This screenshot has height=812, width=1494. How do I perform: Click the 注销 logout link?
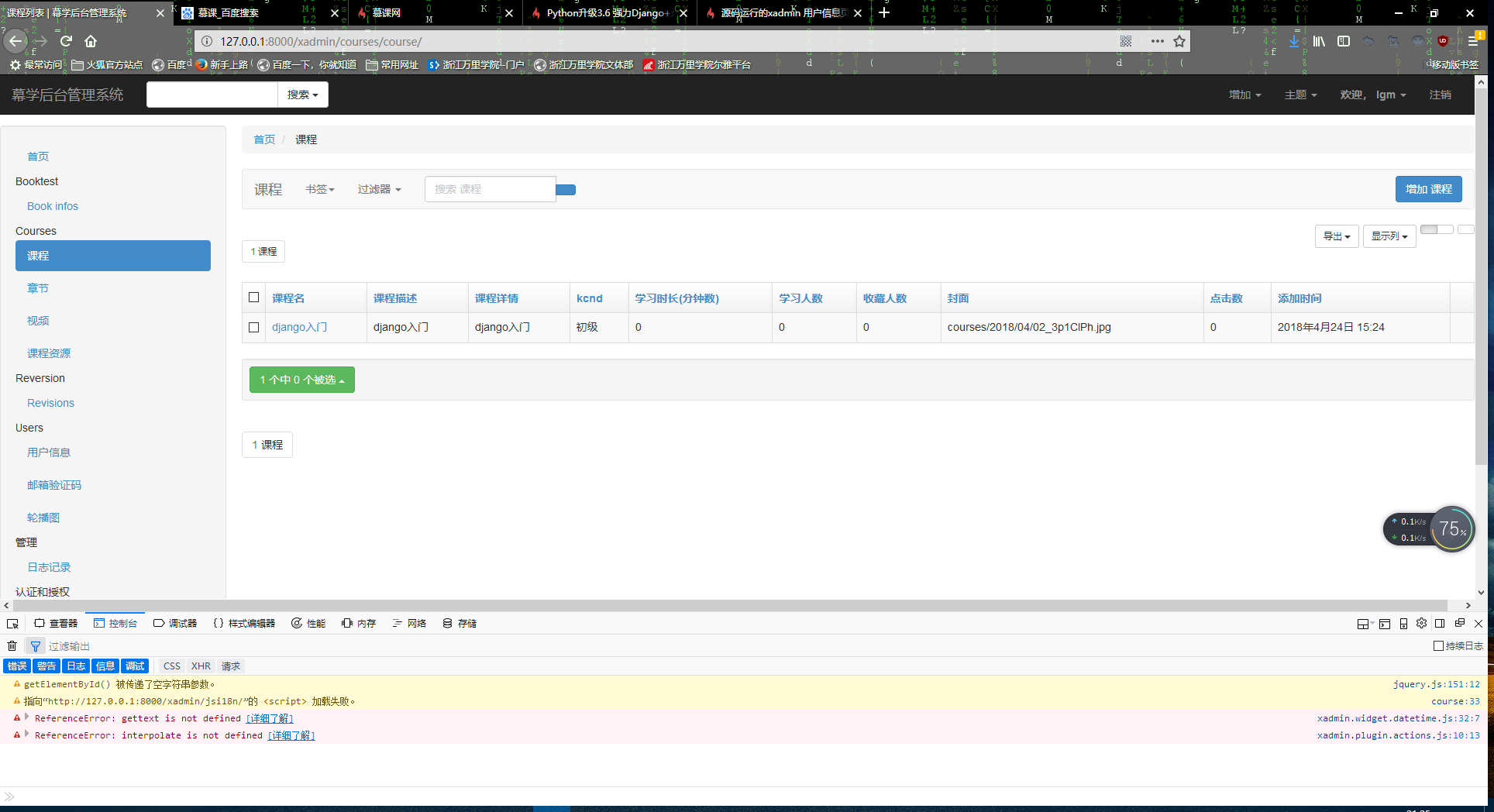point(1441,95)
